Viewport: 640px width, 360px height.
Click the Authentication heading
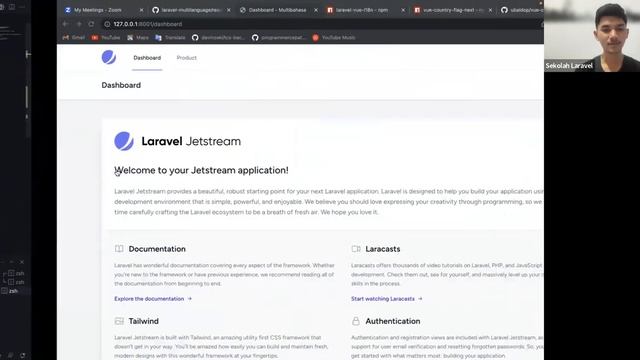click(x=393, y=321)
